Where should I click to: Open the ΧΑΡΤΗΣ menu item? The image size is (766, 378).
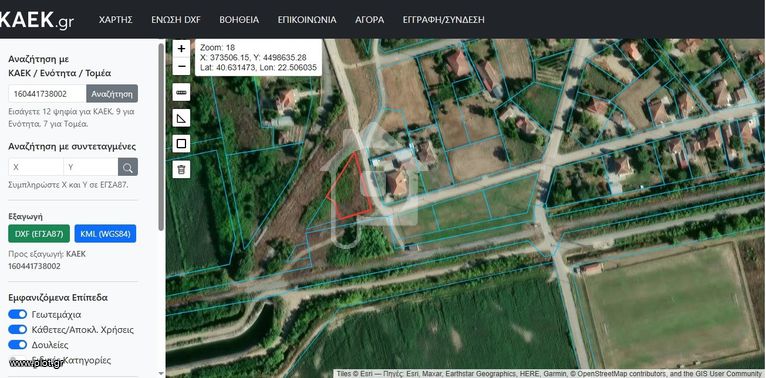point(116,20)
